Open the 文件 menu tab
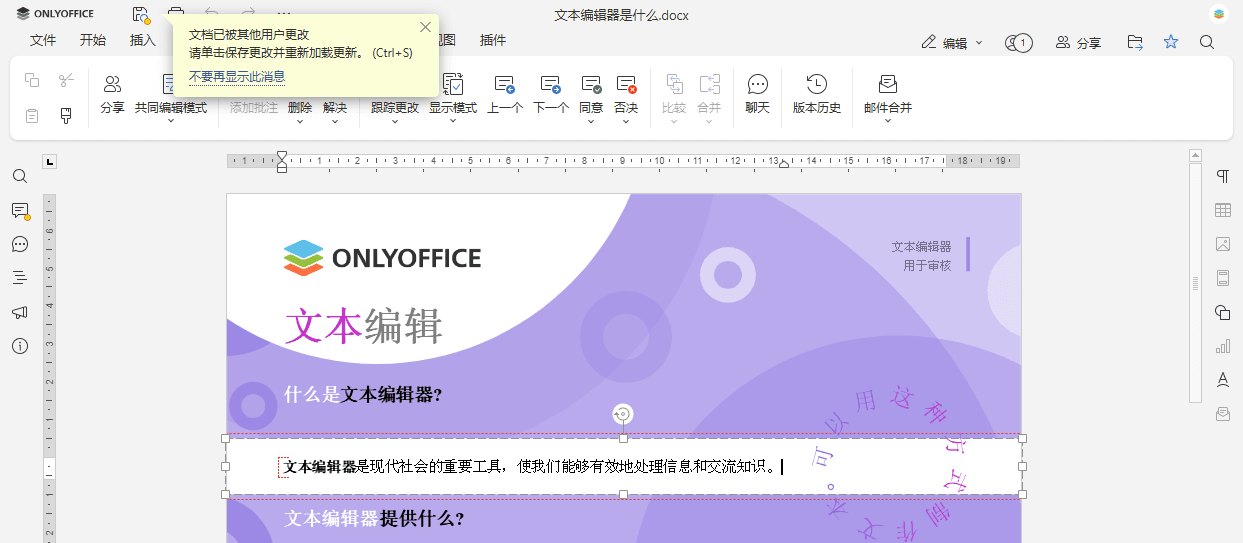This screenshot has width=1243, height=543. tap(43, 41)
